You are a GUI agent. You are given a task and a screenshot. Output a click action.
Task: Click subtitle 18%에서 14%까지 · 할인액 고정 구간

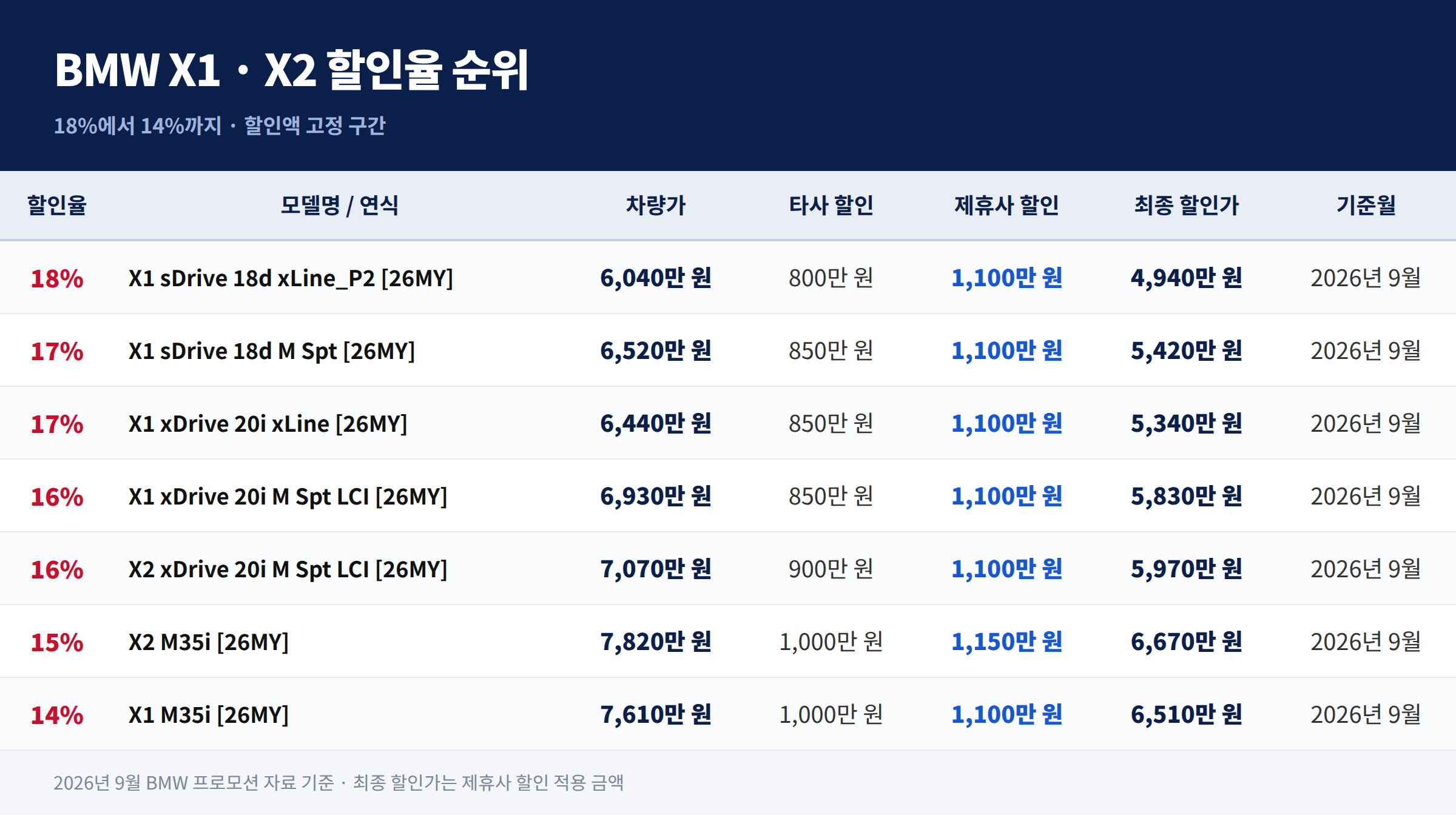220,126
